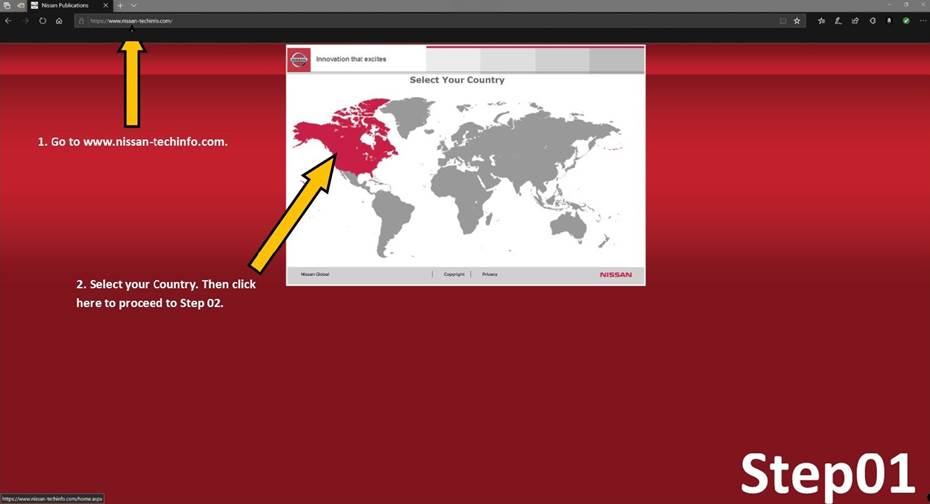The width and height of the screenshot is (930, 504).
Task: Open the browser Settings and more menu
Action: [923, 21]
